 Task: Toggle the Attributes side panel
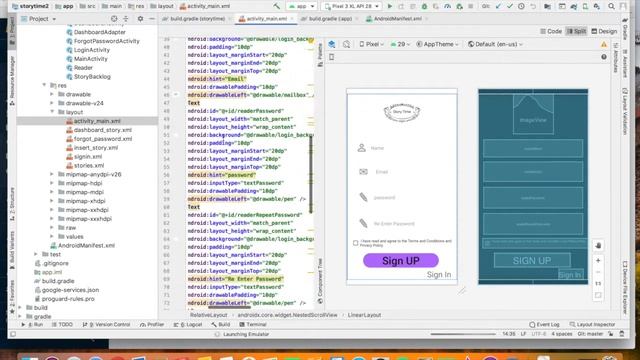(x=616, y=58)
